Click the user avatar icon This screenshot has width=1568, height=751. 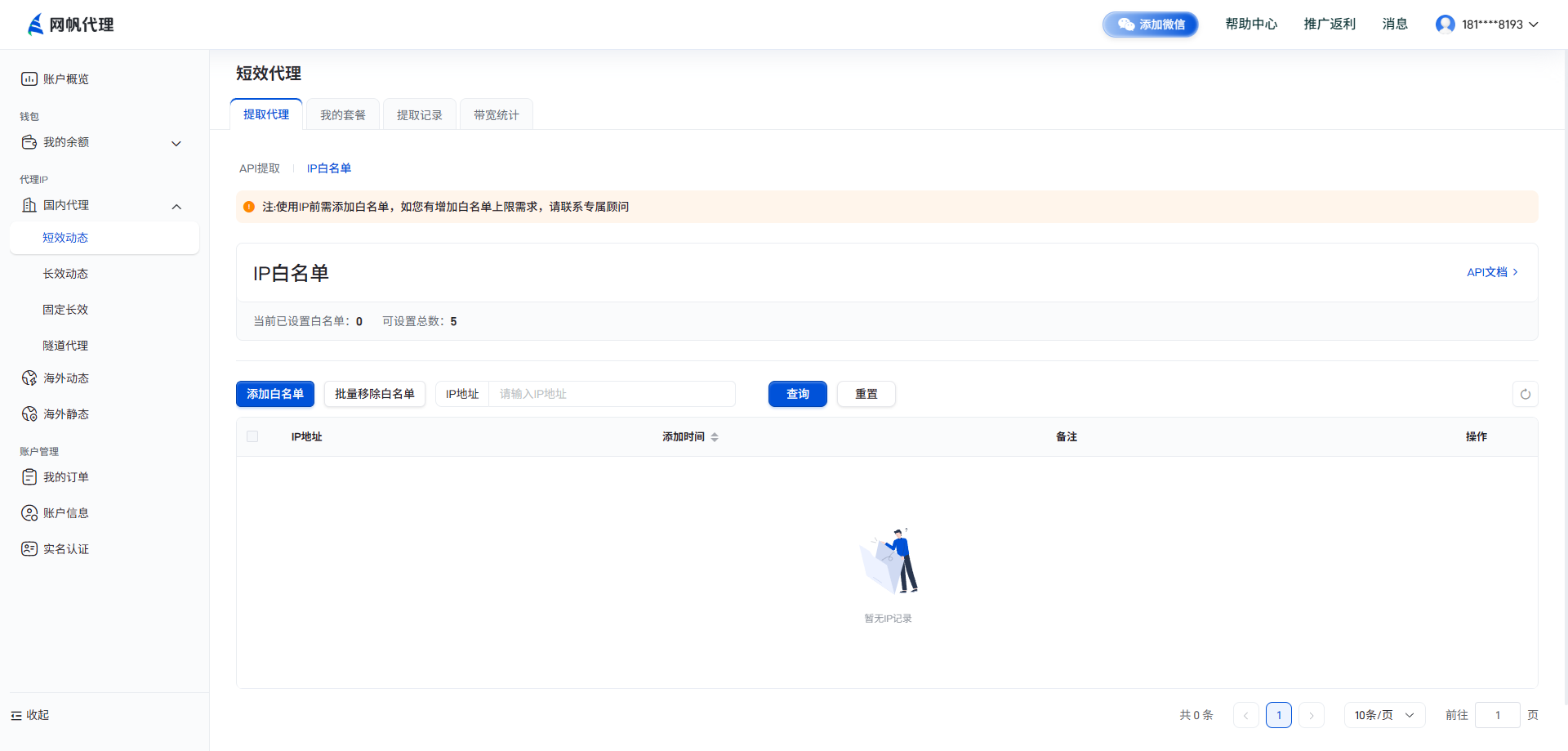1445,25
